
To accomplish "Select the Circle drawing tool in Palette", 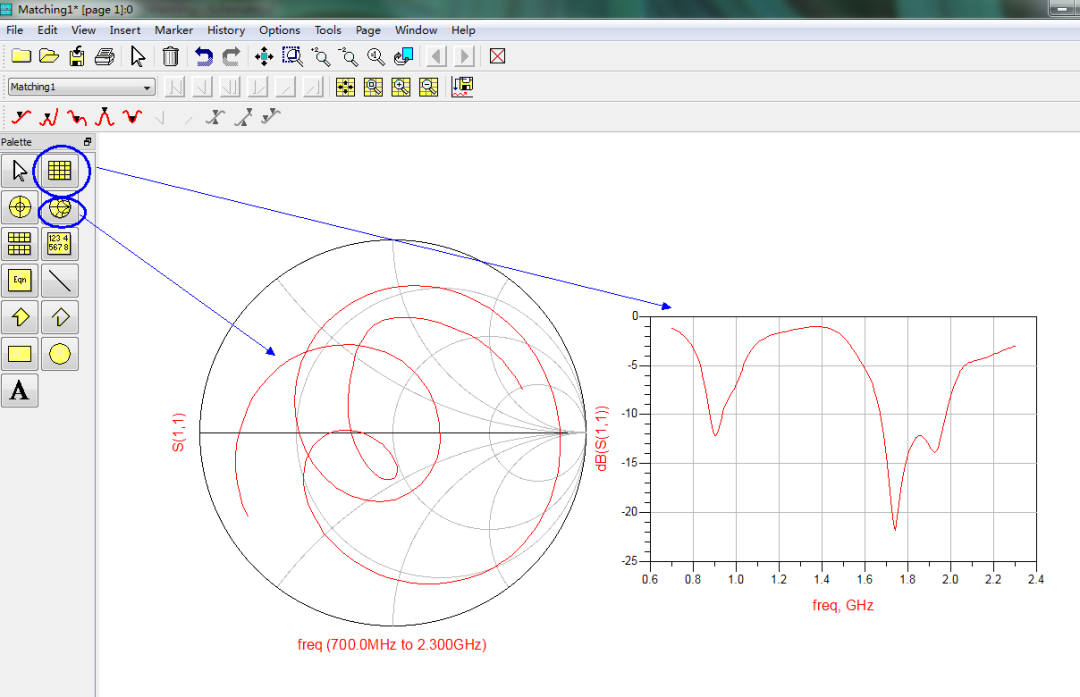I will click(59, 354).
